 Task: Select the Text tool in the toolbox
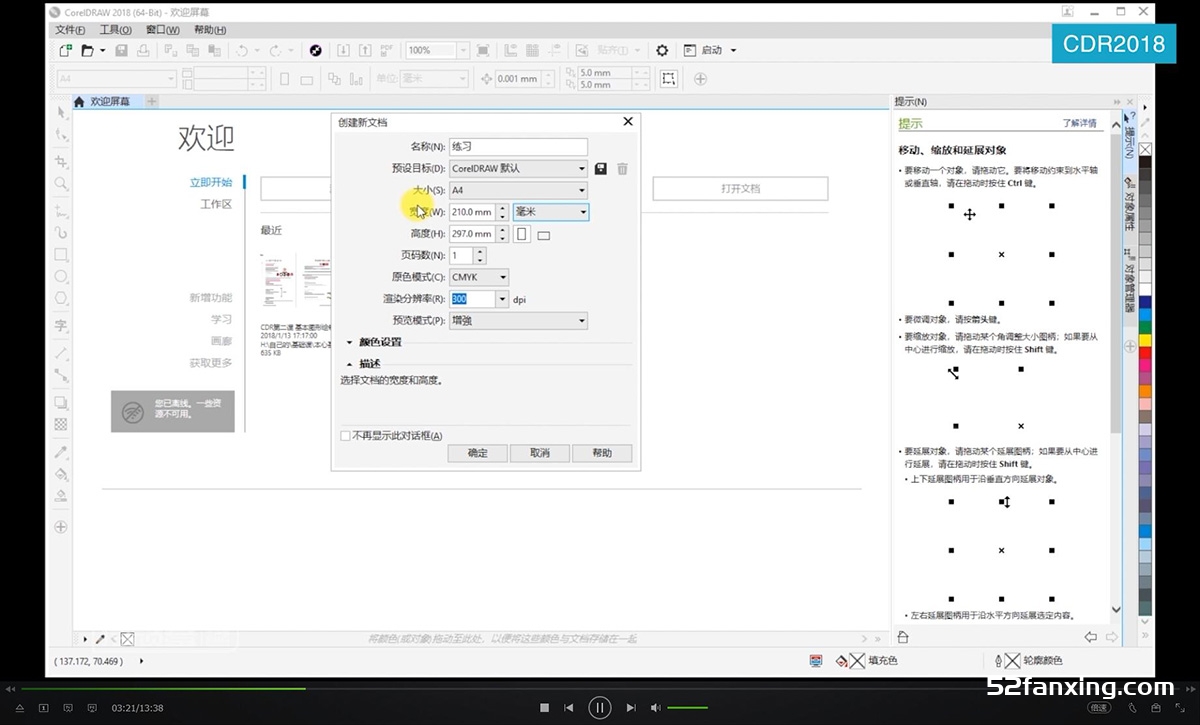61,326
